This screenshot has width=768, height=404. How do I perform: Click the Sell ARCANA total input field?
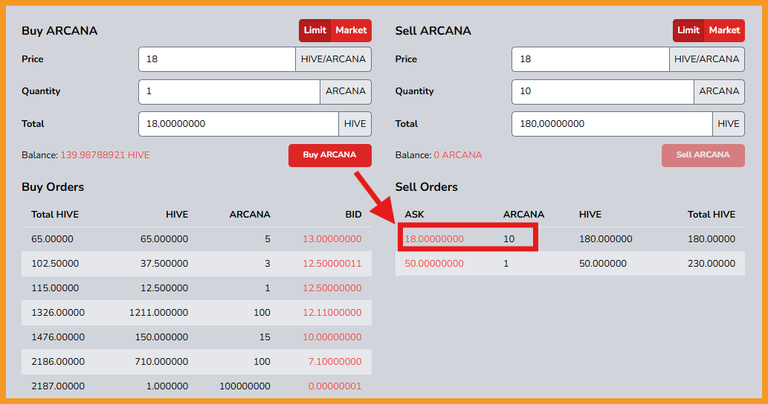(x=612, y=124)
